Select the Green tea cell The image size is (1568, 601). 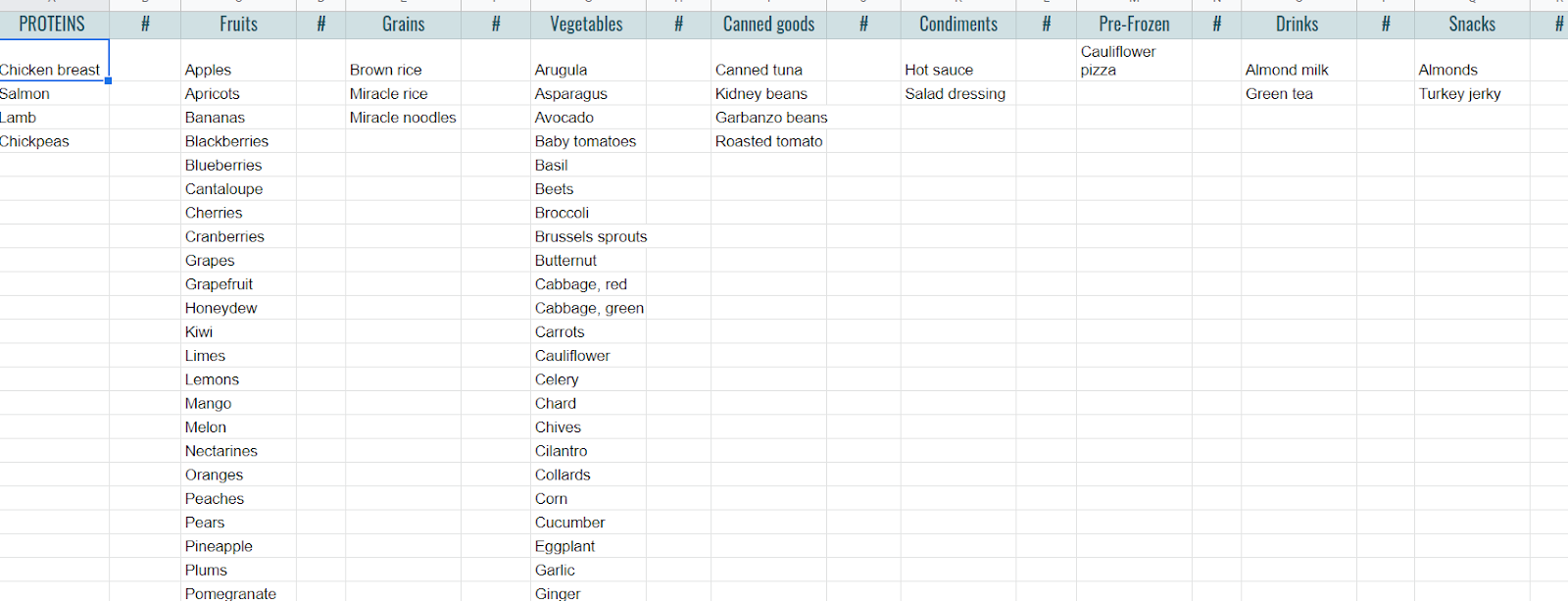point(1298,93)
